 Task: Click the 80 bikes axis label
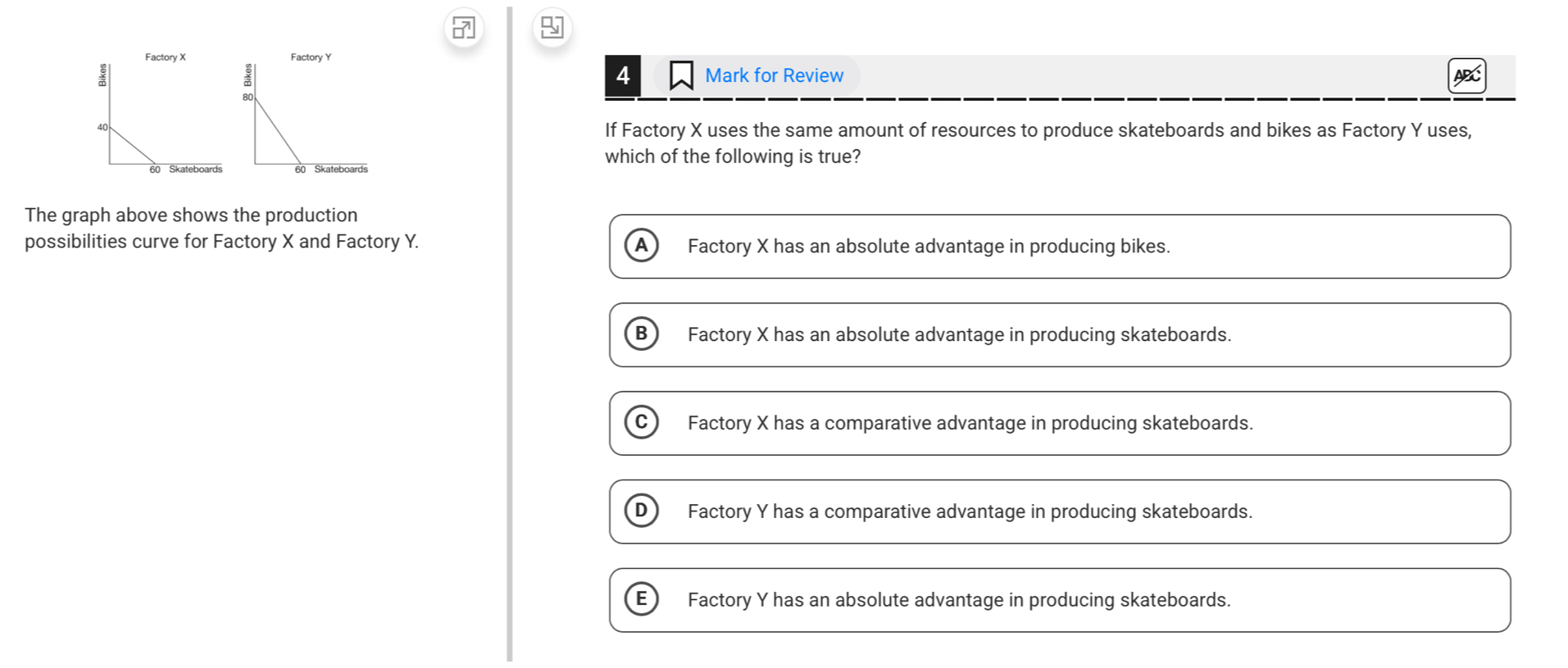[x=248, y=98]
